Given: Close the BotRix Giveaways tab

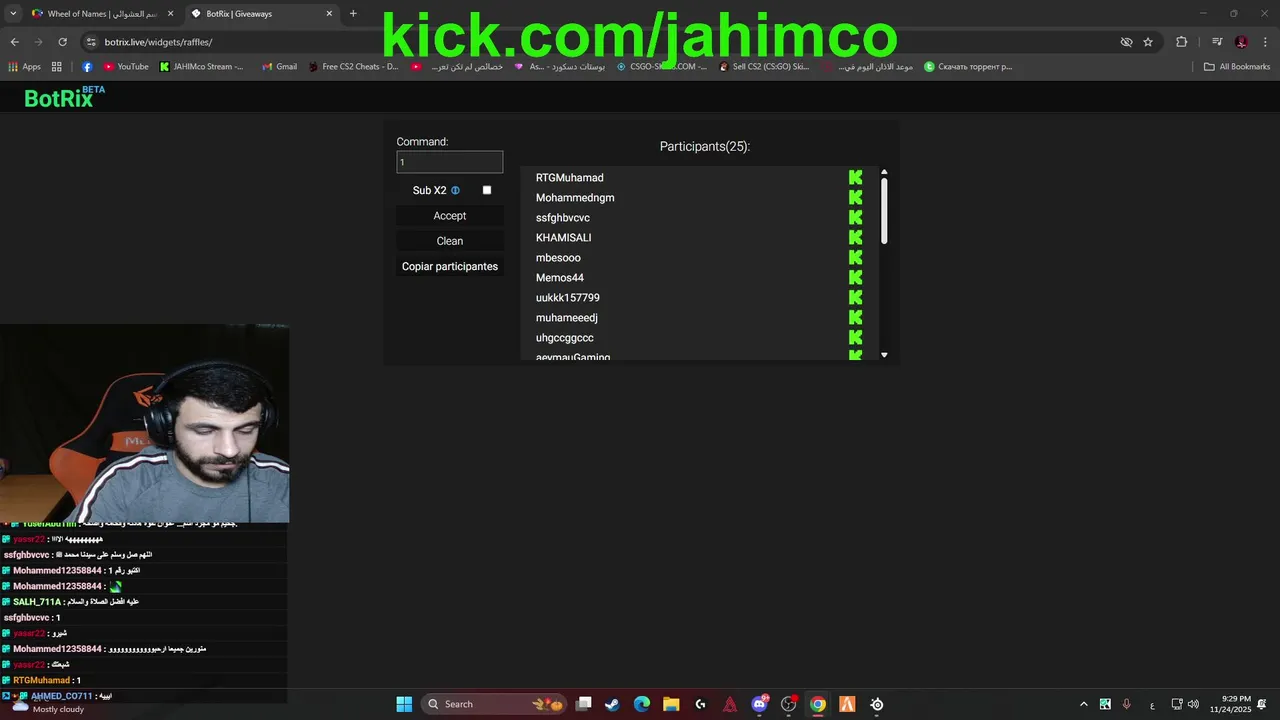Looking at the screenshot, I should [x=329, y=14].
